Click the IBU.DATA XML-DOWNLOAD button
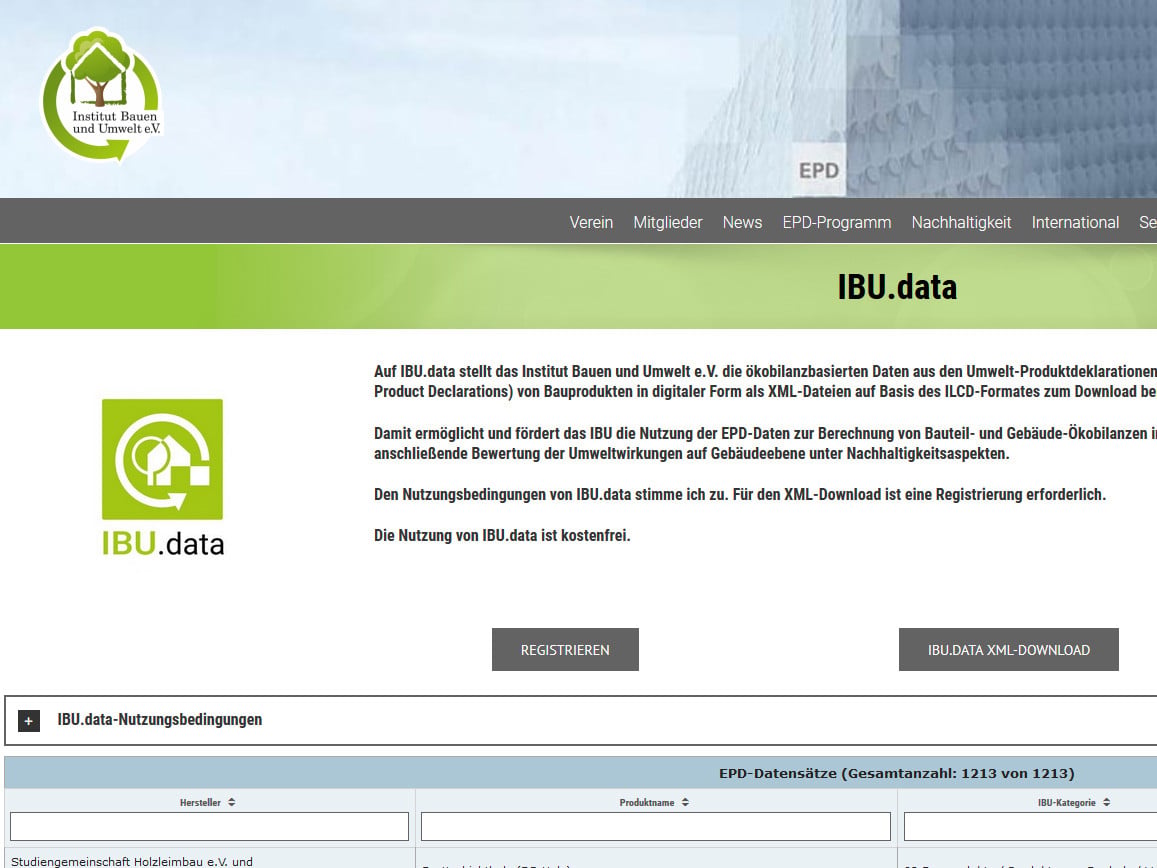The height and width of the screenshot is (868, 1157). 1009,650
